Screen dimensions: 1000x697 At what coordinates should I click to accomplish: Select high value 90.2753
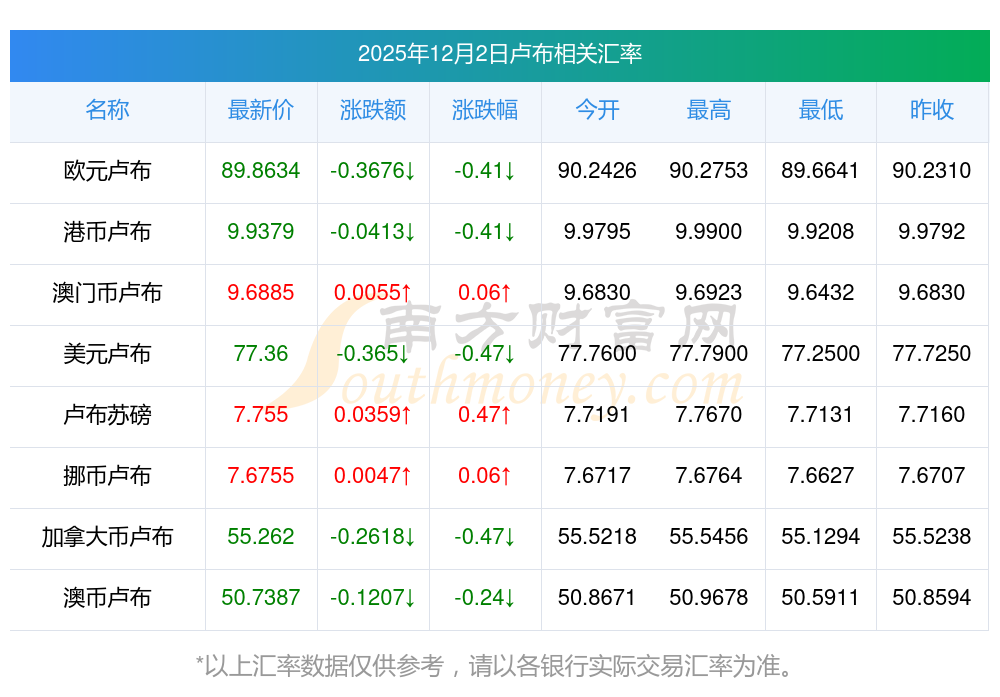[709, 171]
